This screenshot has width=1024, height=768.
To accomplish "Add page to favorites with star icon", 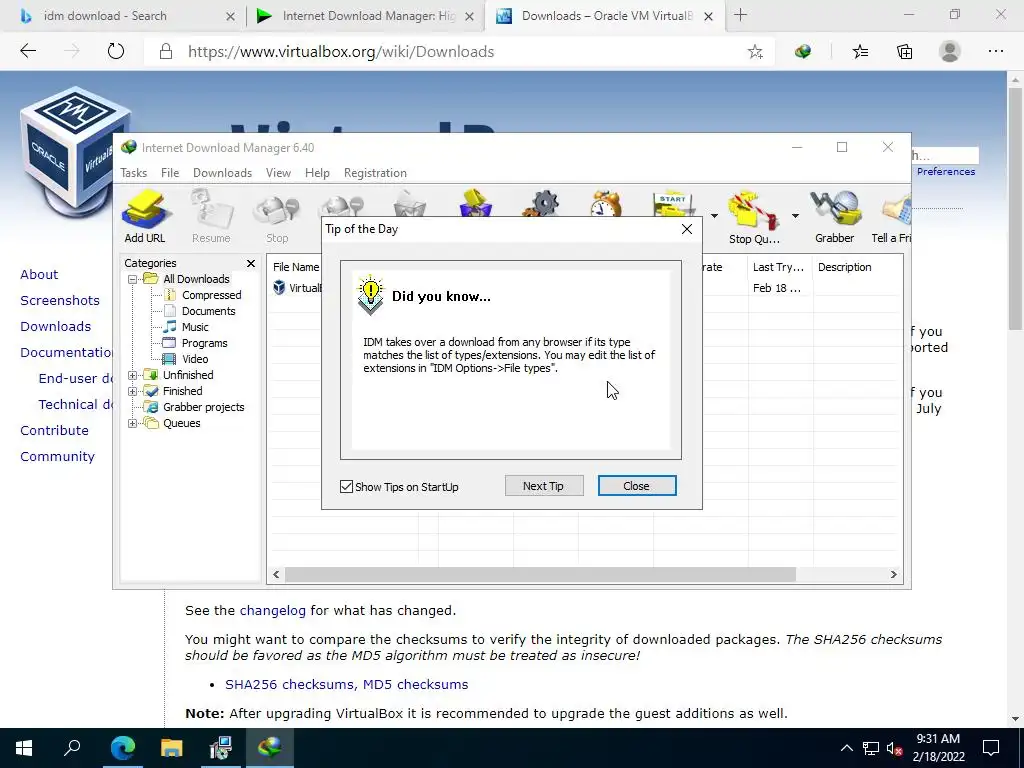I will point(755,52).
